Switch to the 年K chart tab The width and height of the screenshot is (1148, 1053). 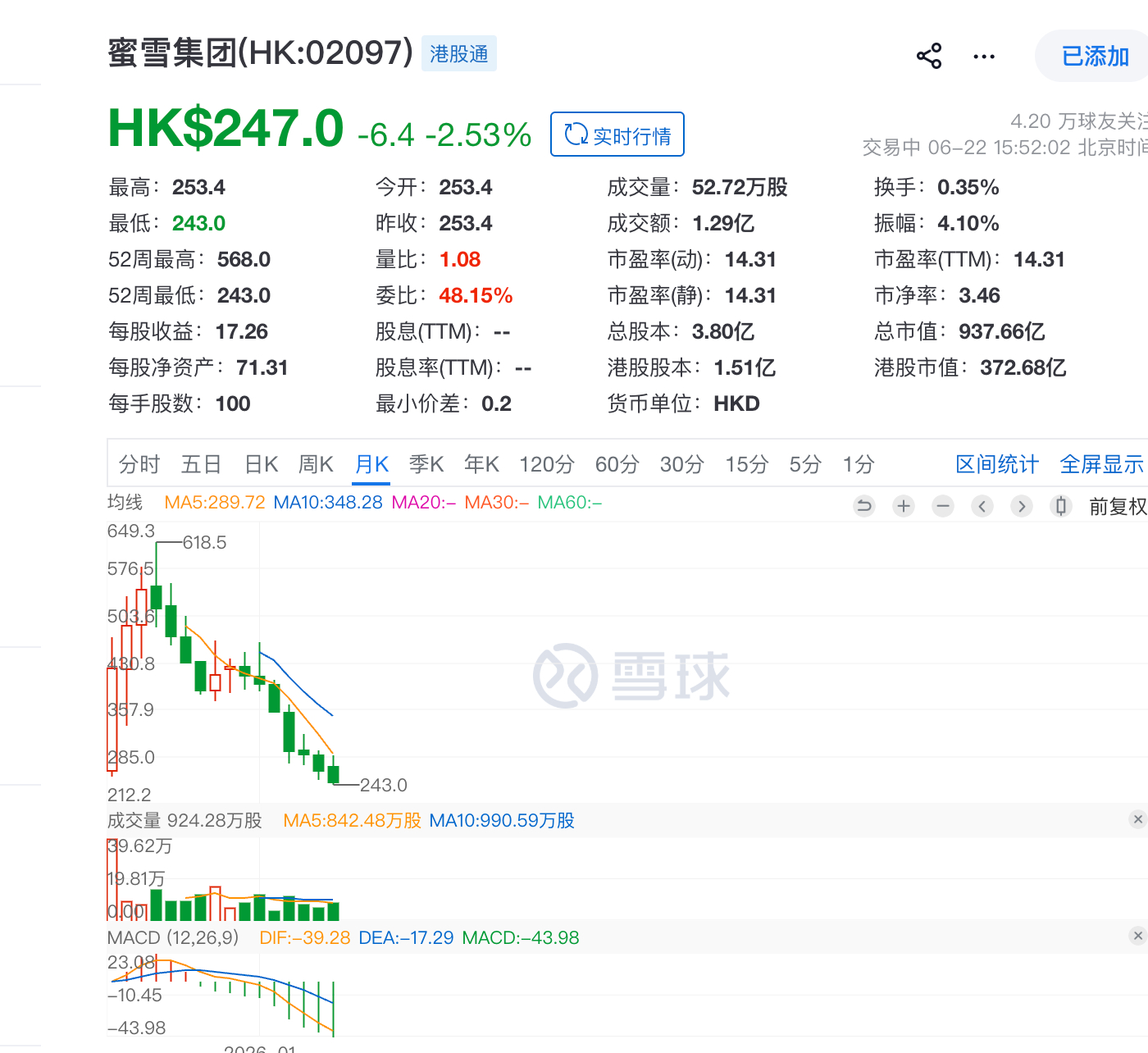pos(482,464)
